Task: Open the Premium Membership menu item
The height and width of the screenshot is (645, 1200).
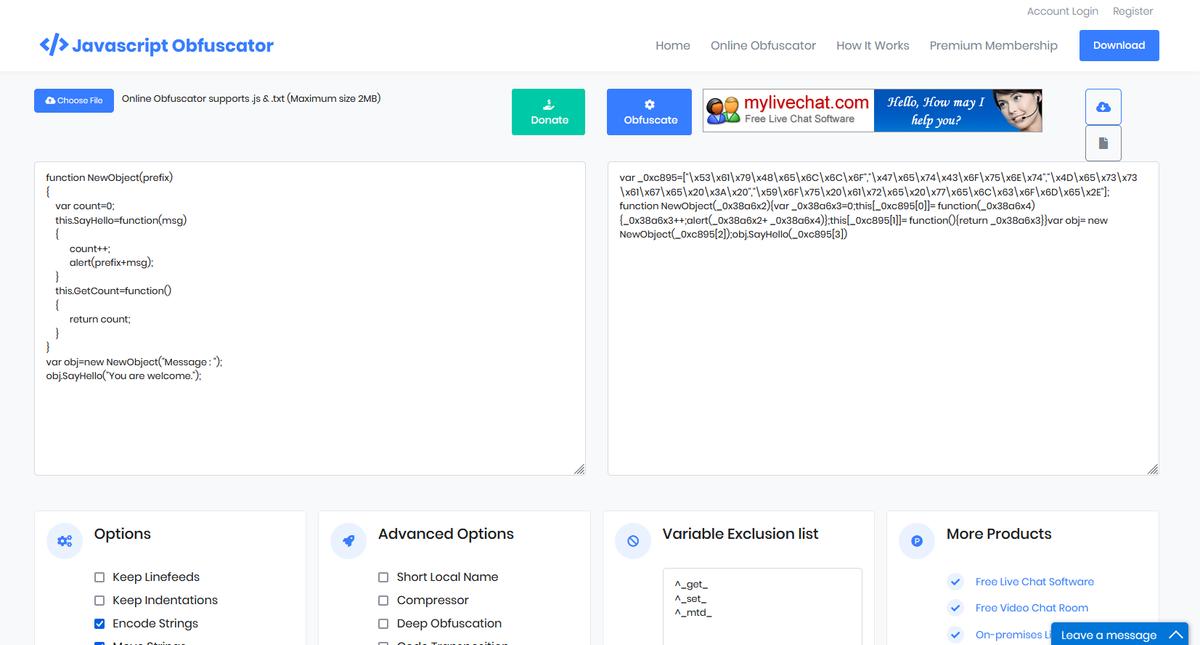Action: point(993,45)
